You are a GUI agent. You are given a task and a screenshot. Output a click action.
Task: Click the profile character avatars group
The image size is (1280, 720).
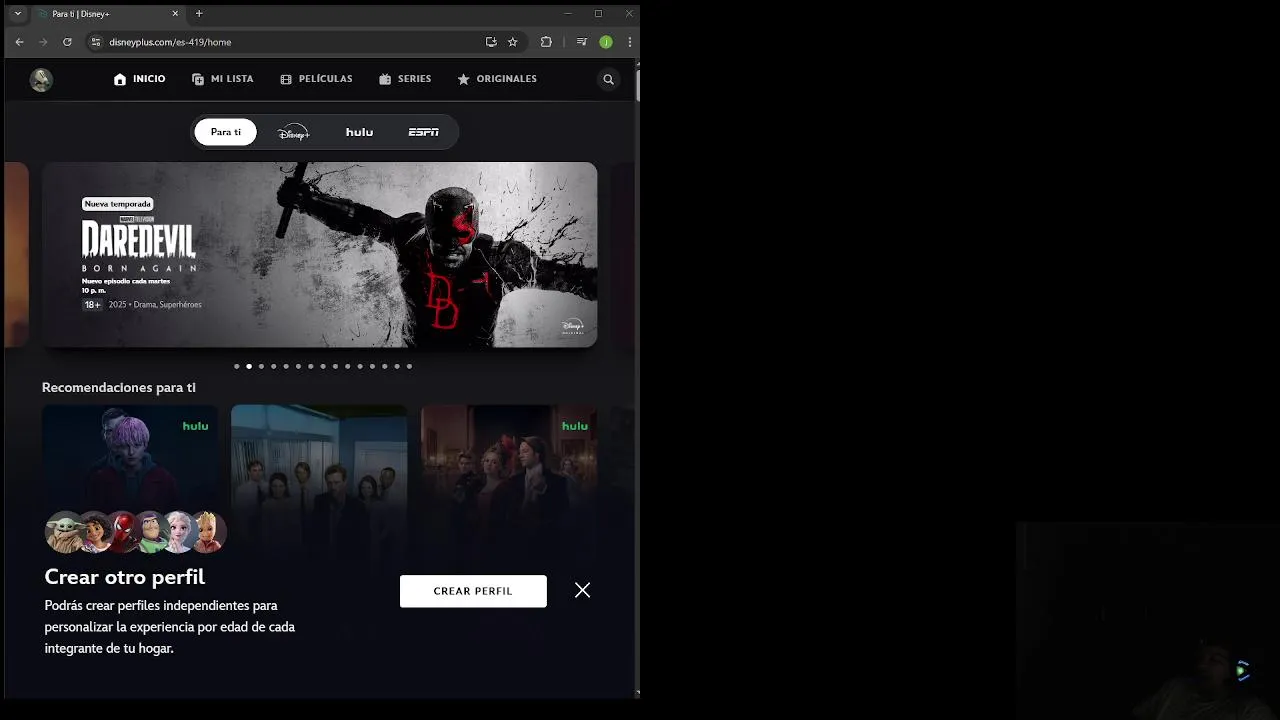click(x=136, y=532)
